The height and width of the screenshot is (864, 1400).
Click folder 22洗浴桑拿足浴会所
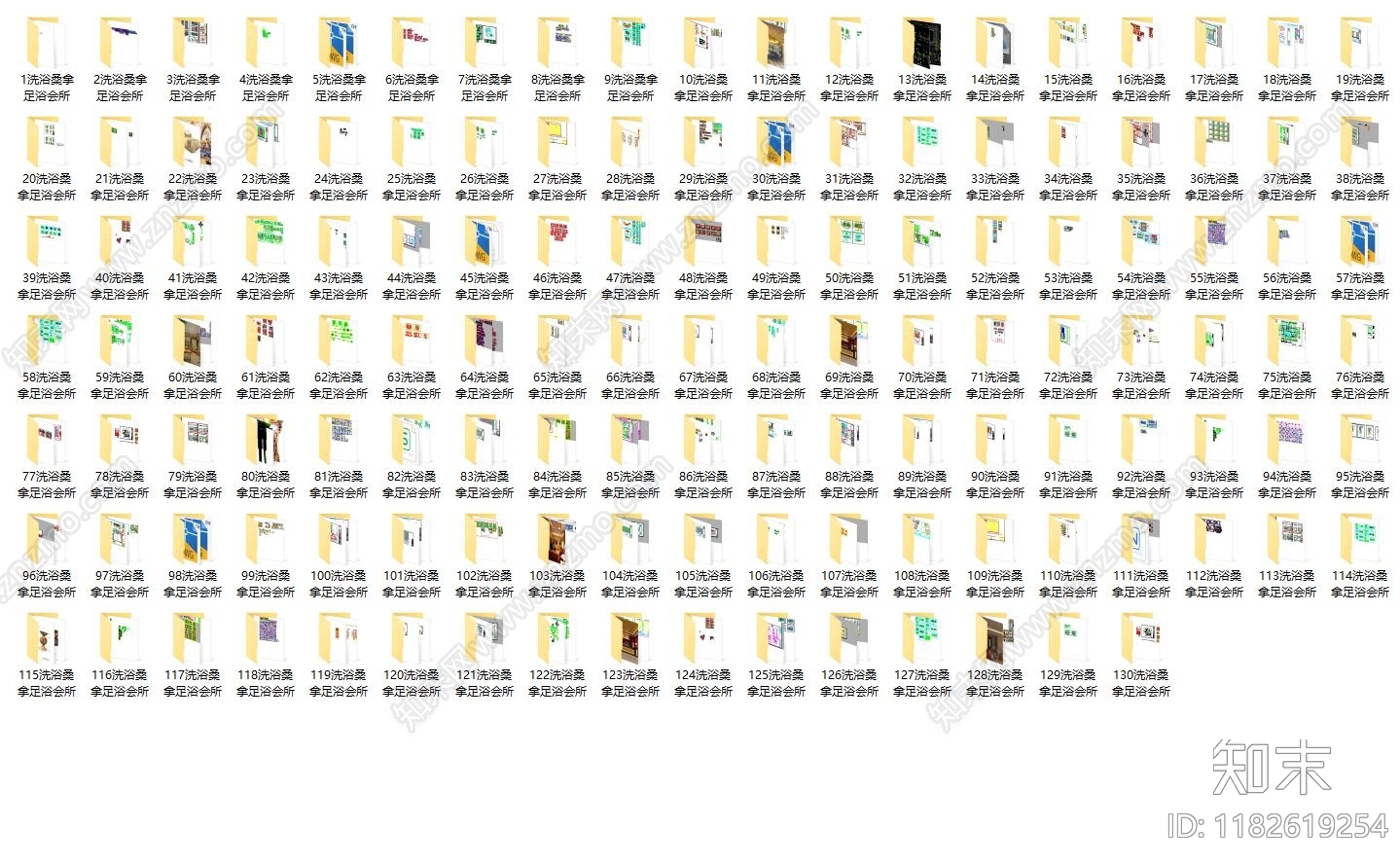[193, 160]
